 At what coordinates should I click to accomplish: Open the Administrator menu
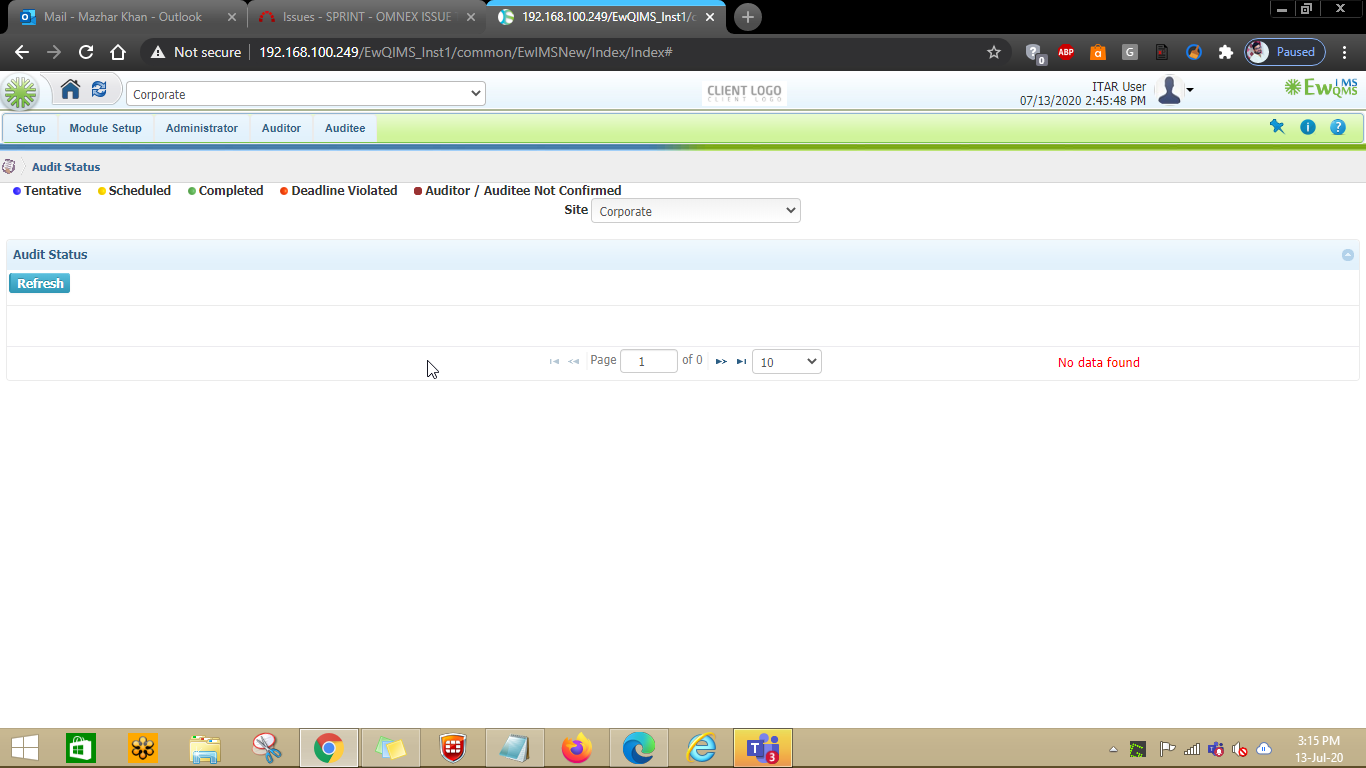(x=202, y=128)
